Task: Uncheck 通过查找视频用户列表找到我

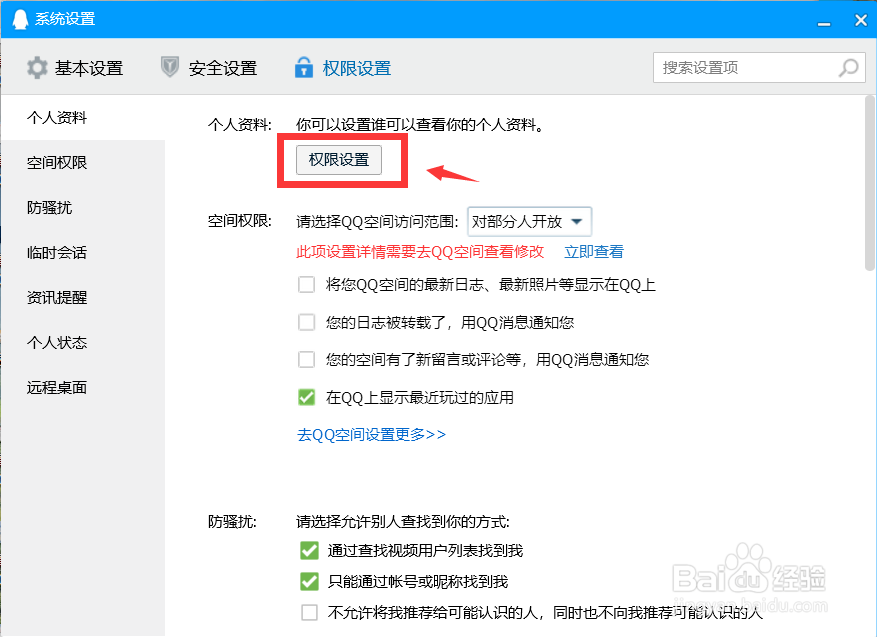Action: [309, 551]
